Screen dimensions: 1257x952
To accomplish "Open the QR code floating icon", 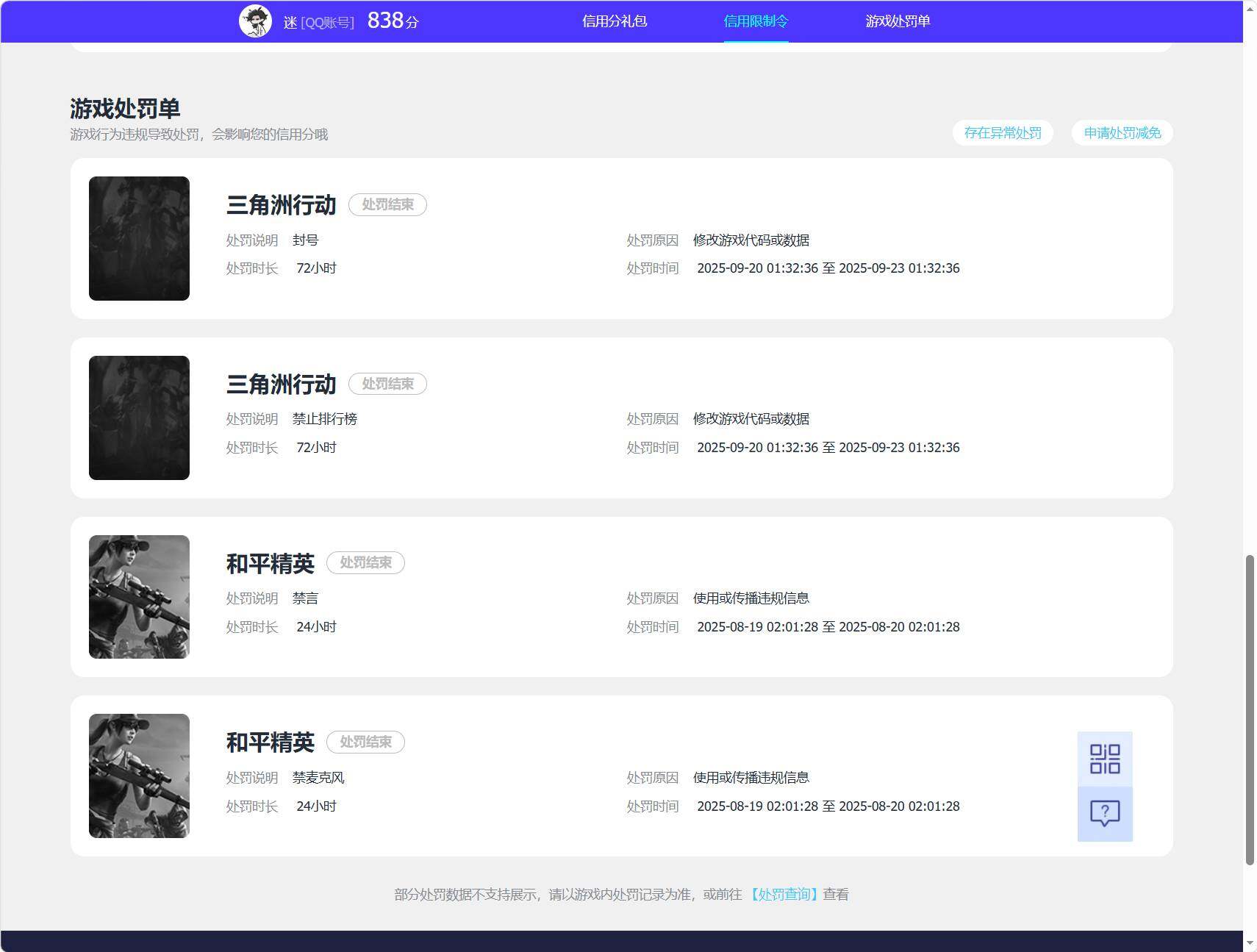I will [1105, 759].
